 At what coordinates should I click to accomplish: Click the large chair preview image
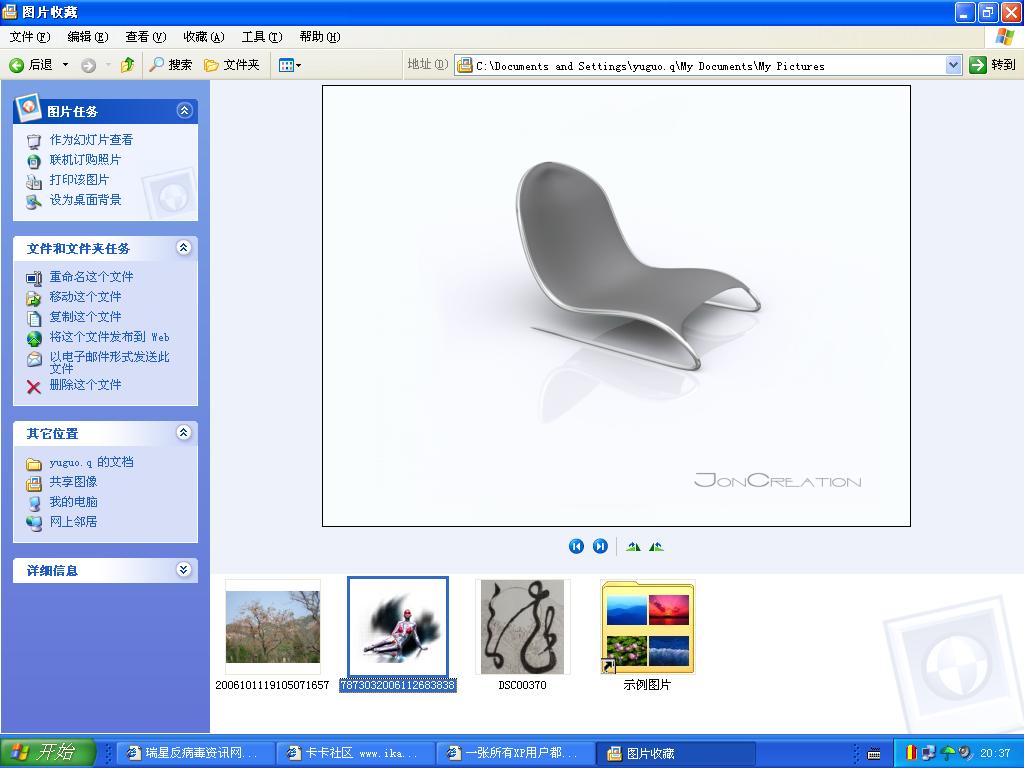(x=616, y=306)
